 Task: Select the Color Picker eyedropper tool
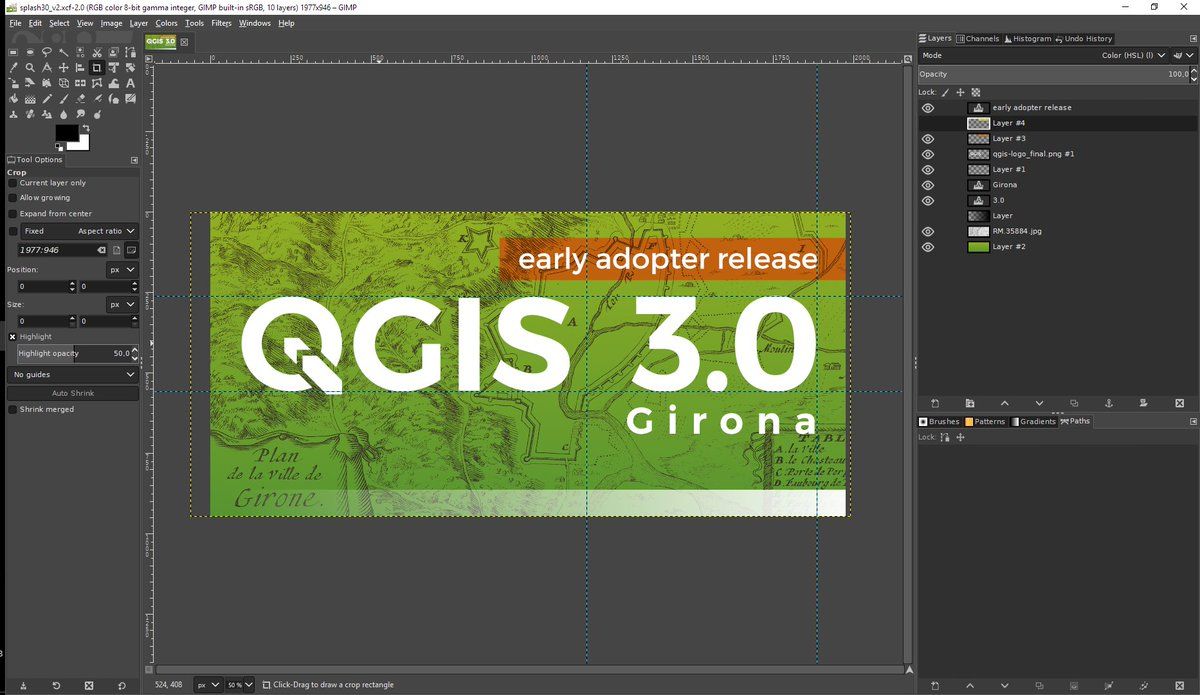(x=14, y=68)
